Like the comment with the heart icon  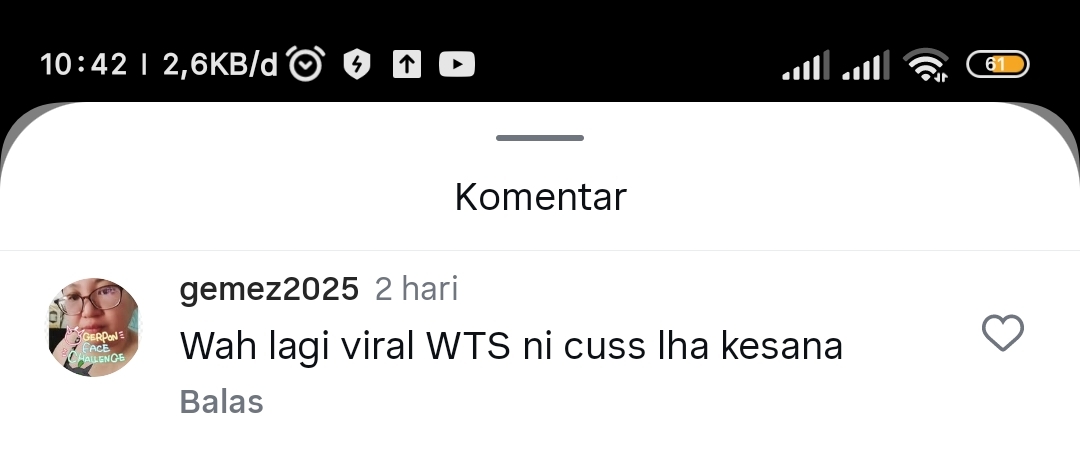click(x=1002, y=334)
